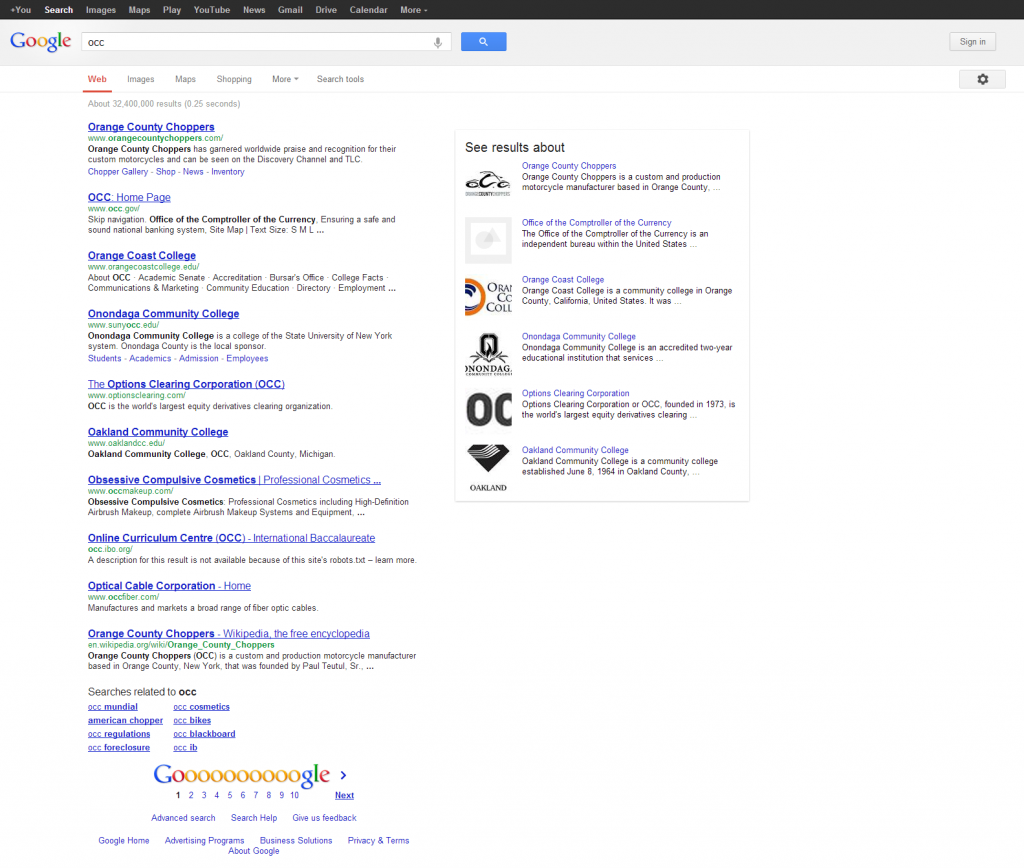The width and height of the screenshot is (1024, 868).
Task: Open Advanced search link
Action: pyautogui.click(x=183, y=818)
